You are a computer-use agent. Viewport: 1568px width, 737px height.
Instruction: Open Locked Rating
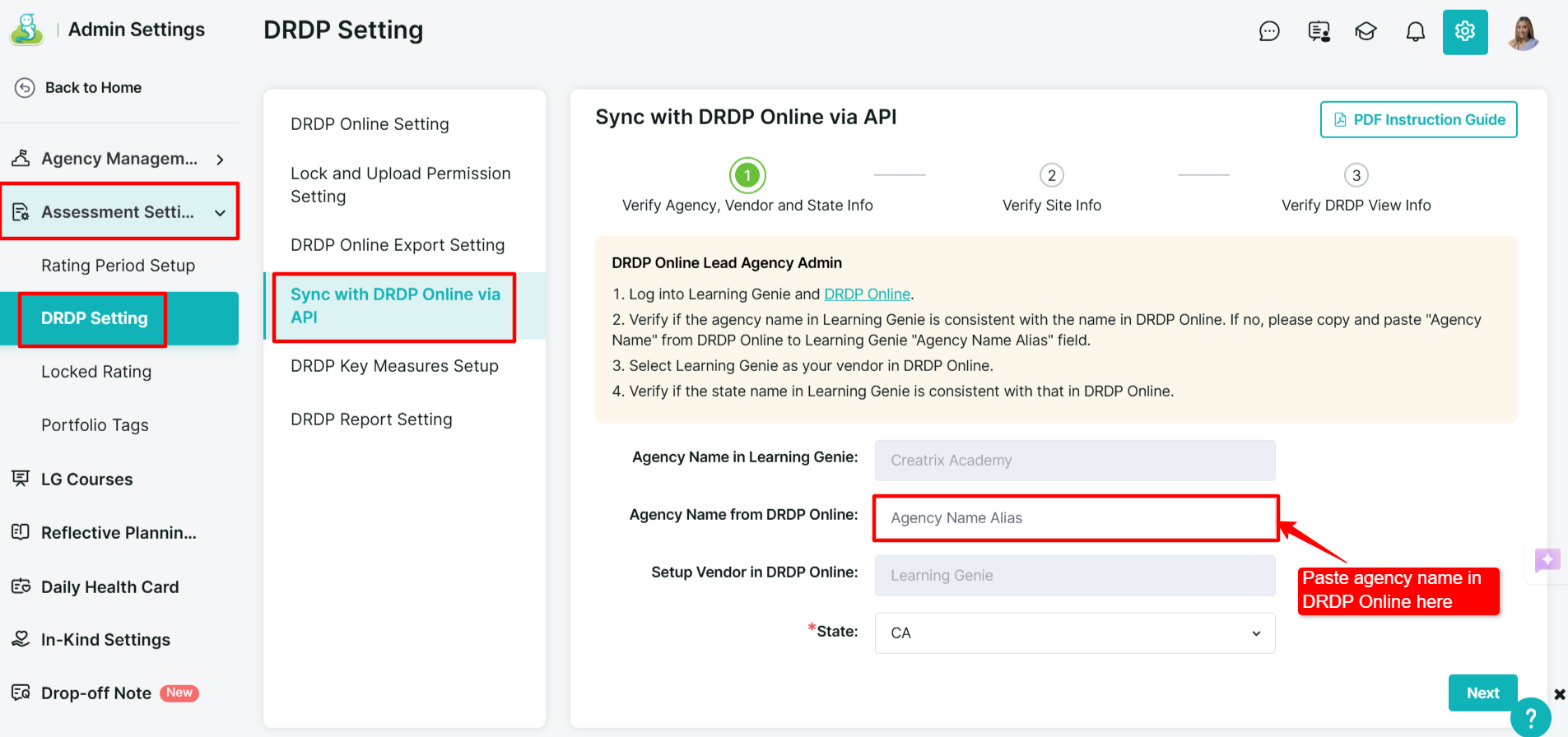96,372
